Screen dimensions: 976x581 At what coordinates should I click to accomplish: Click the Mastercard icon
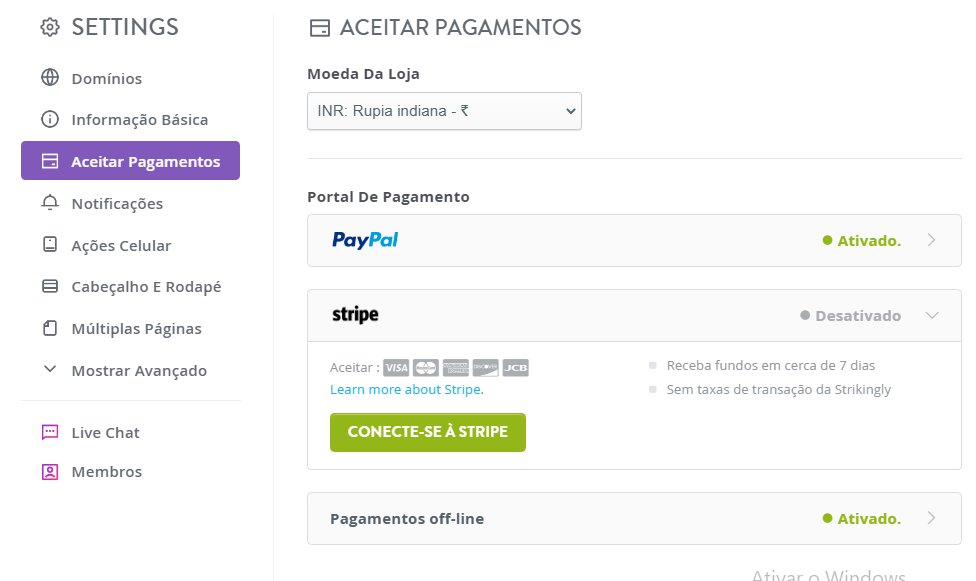coord(426,368)
